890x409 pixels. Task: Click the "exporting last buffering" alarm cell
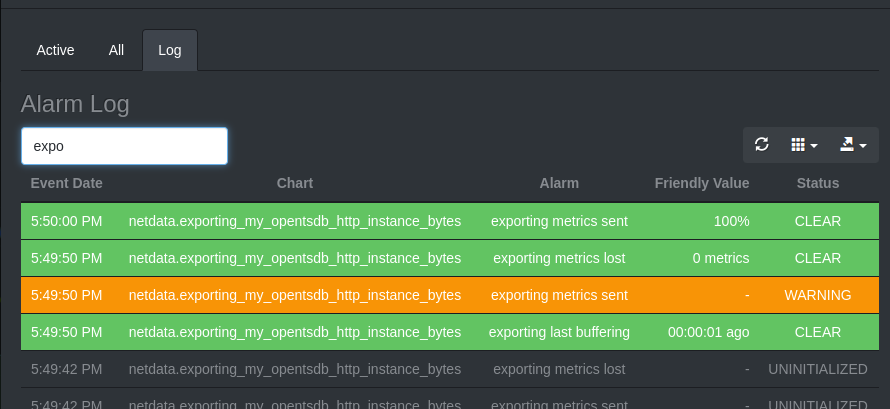coord(559,332)
